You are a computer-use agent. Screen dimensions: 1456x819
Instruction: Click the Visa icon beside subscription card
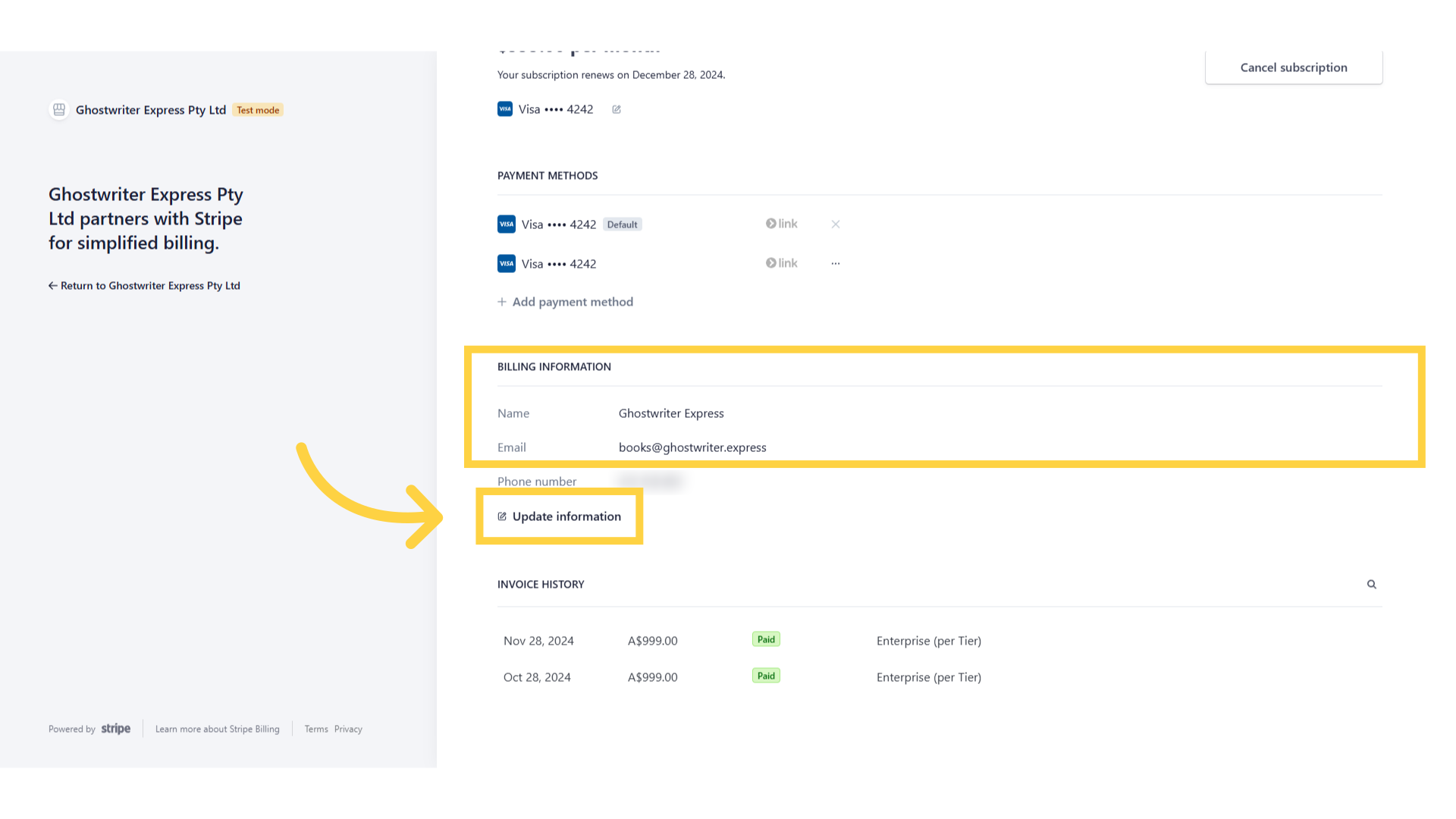click(505, 109)
